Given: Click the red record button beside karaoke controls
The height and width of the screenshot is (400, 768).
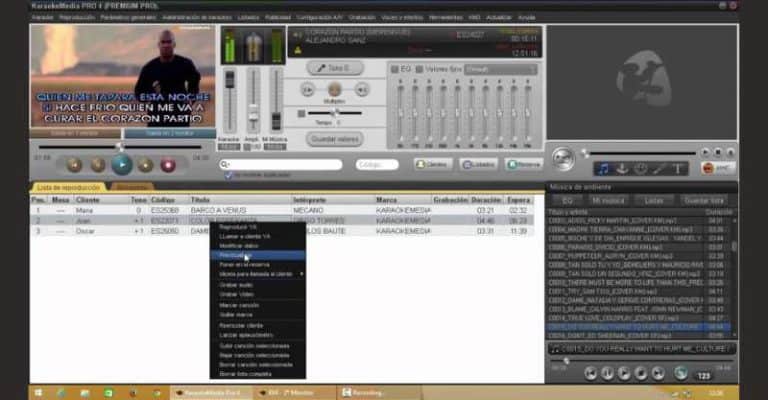Looking at the screenshot, I should 168,165.
